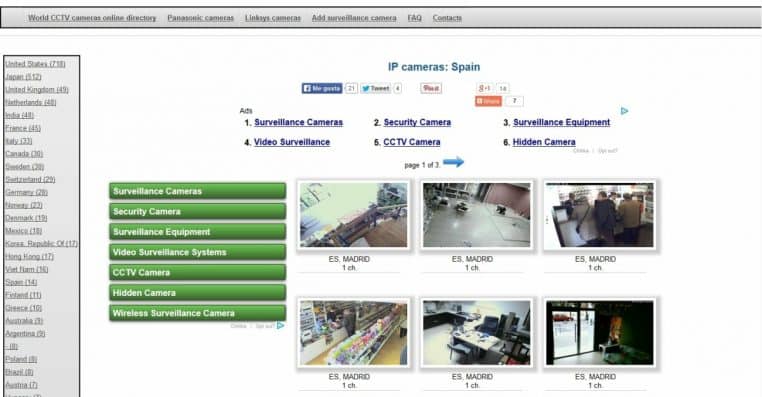Go to next page with blue arrow
Viewport: 762px width, 397px height.
tap(453, 162)
